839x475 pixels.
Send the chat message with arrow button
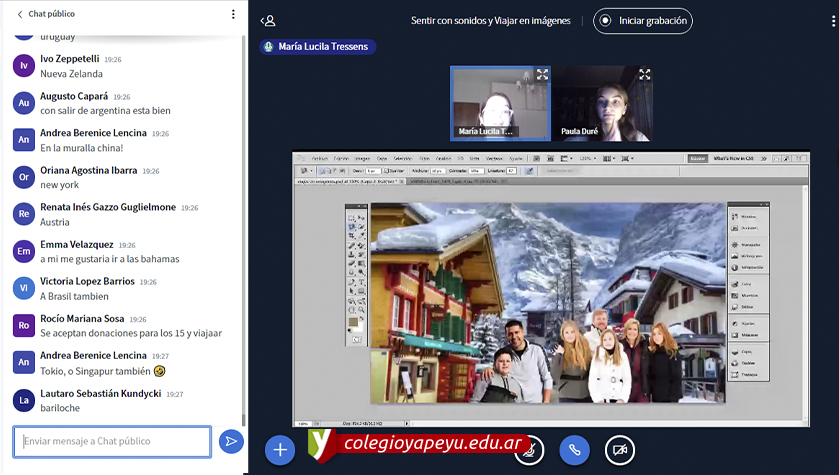point(231,441)
